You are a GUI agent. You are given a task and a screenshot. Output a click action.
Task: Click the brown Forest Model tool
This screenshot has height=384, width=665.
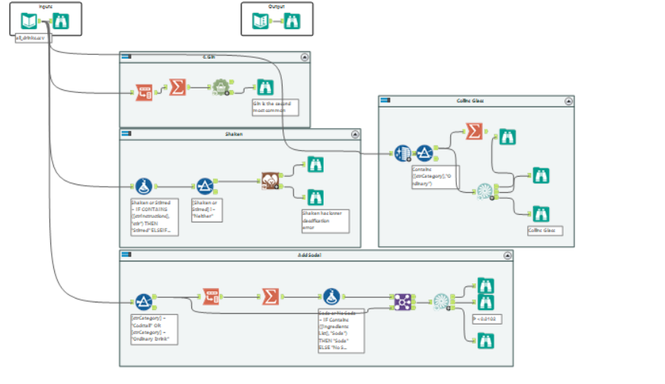coord(270,181)
